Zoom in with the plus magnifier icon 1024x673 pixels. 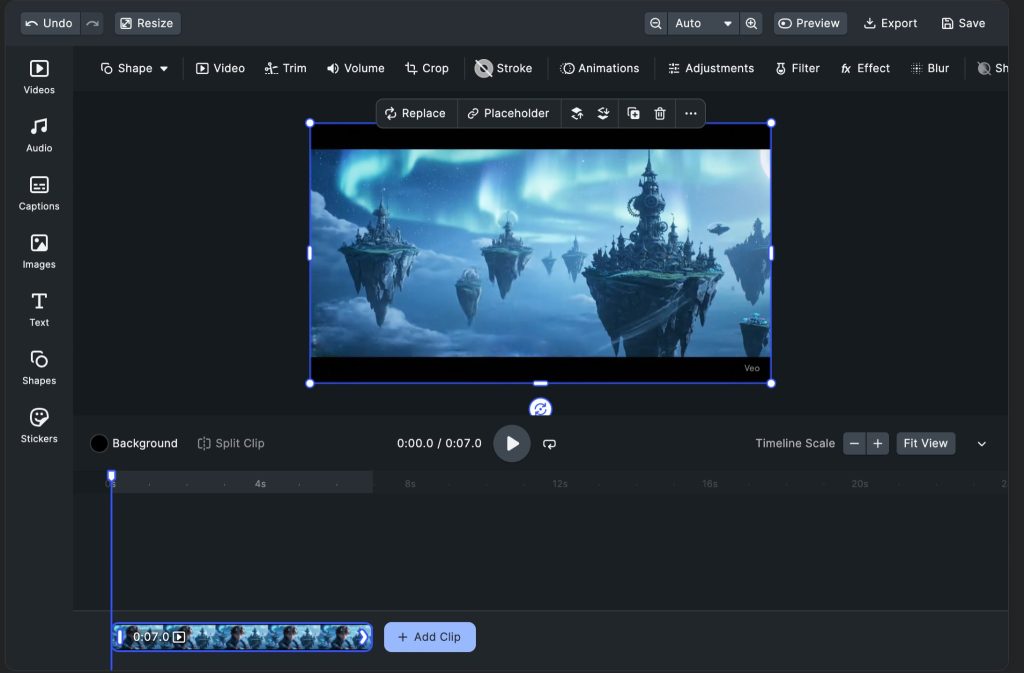[x=751, y=23]
